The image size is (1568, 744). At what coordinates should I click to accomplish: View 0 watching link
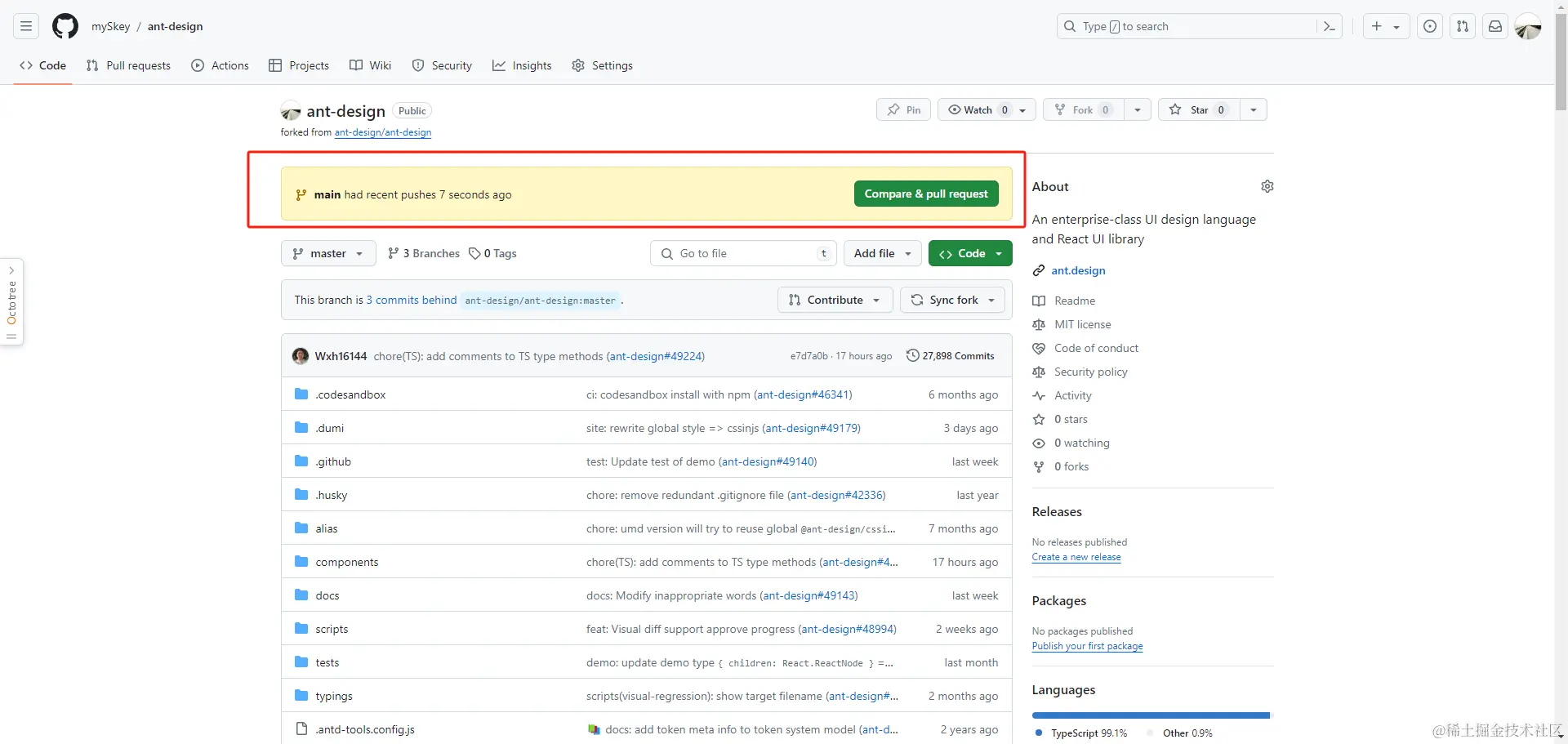(1081, 443)
